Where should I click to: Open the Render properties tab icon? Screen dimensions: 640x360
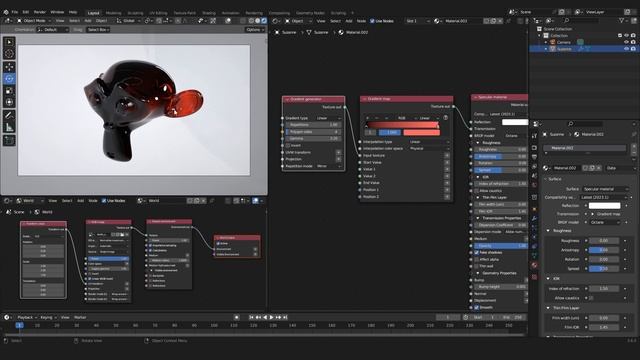coord(534,147)
